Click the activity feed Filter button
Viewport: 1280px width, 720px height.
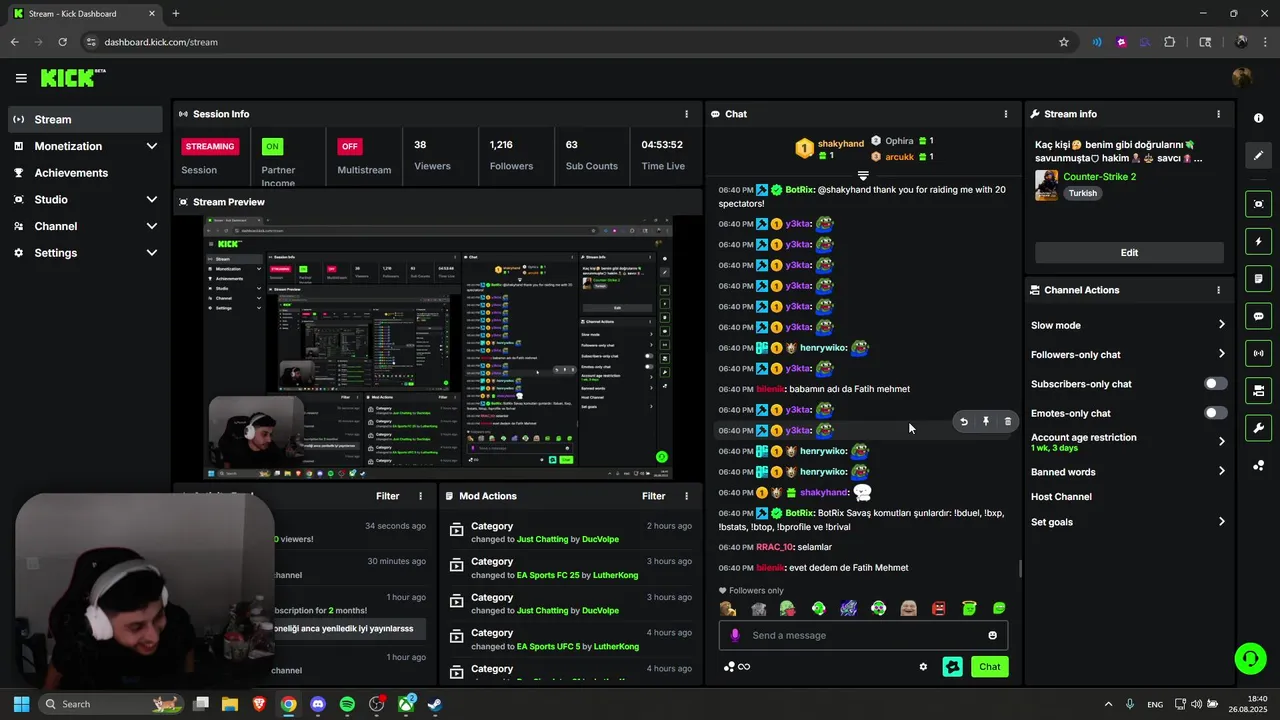pyautogui.click(x=387, y=496)
